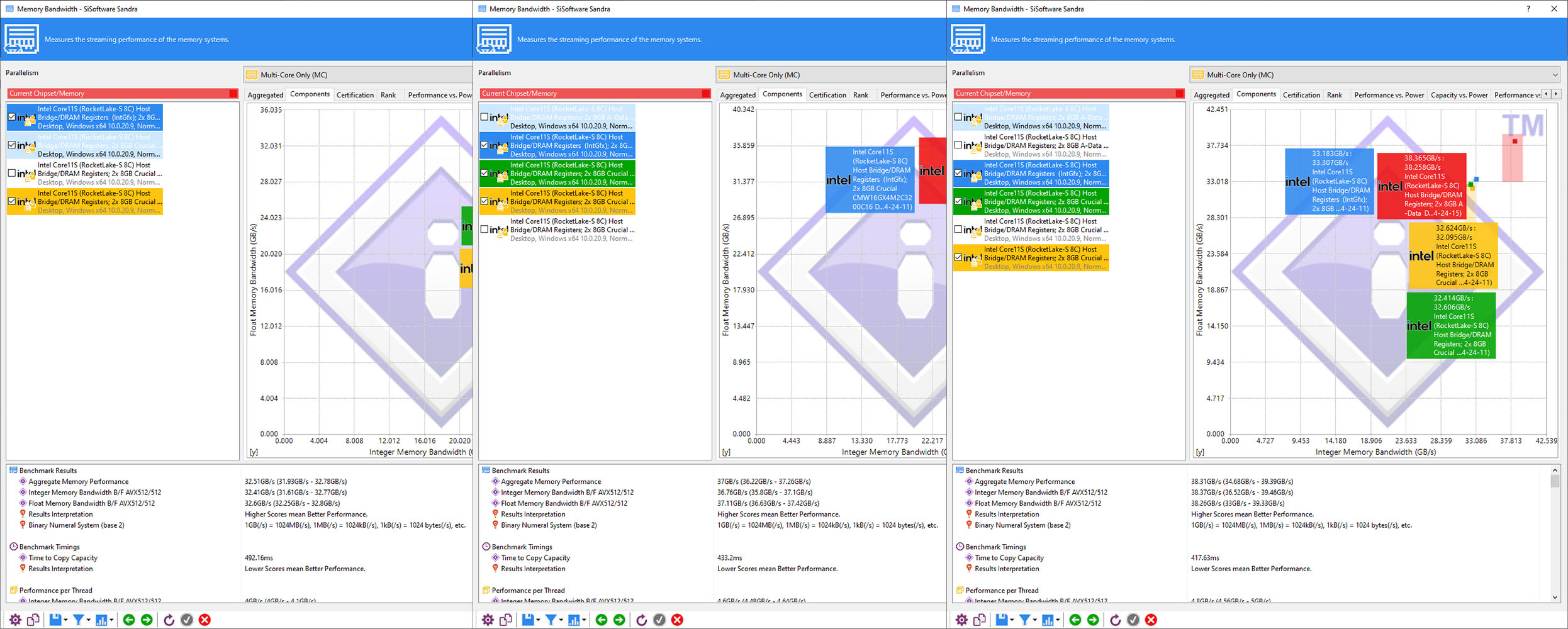Click grey OK checkmark in right window
The width and height of the screenshot is (1568, 629).
click(1133, 620)
